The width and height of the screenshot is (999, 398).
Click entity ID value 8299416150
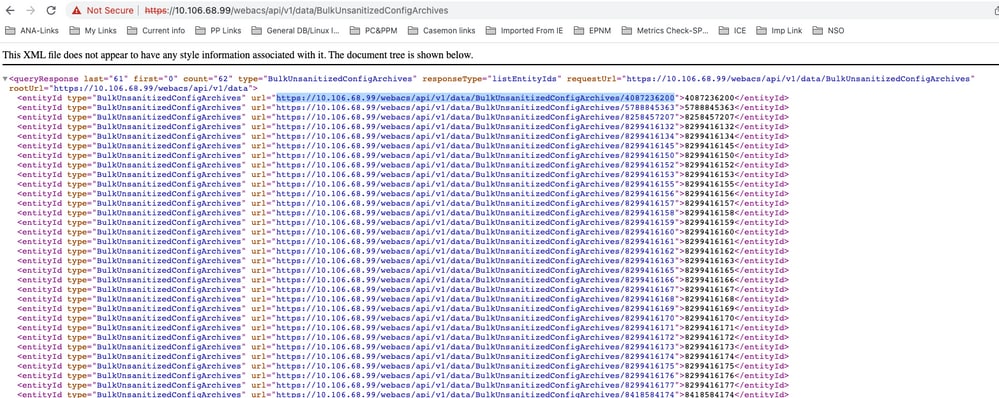click(x=709, y=155)
